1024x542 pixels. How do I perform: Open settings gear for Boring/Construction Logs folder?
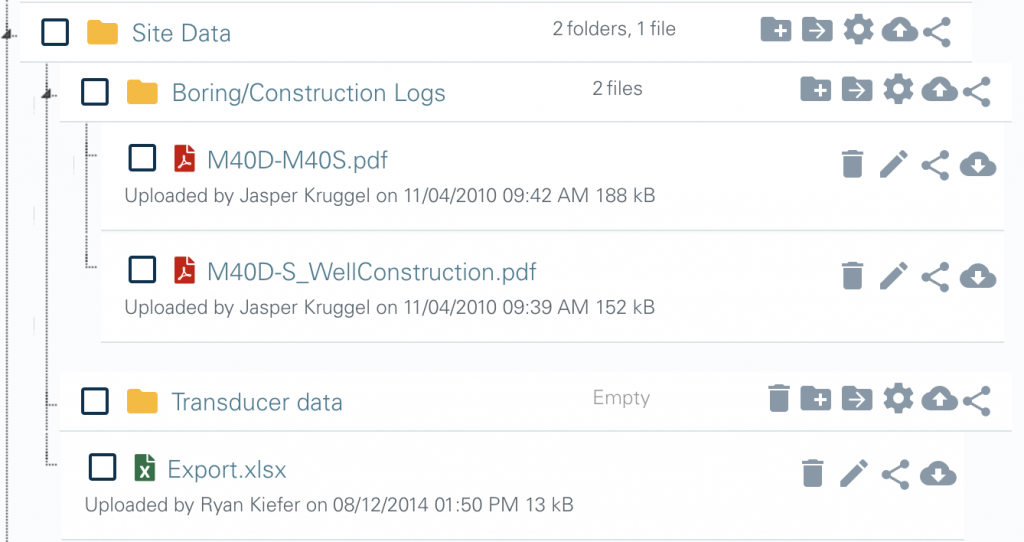coord(898,89)
